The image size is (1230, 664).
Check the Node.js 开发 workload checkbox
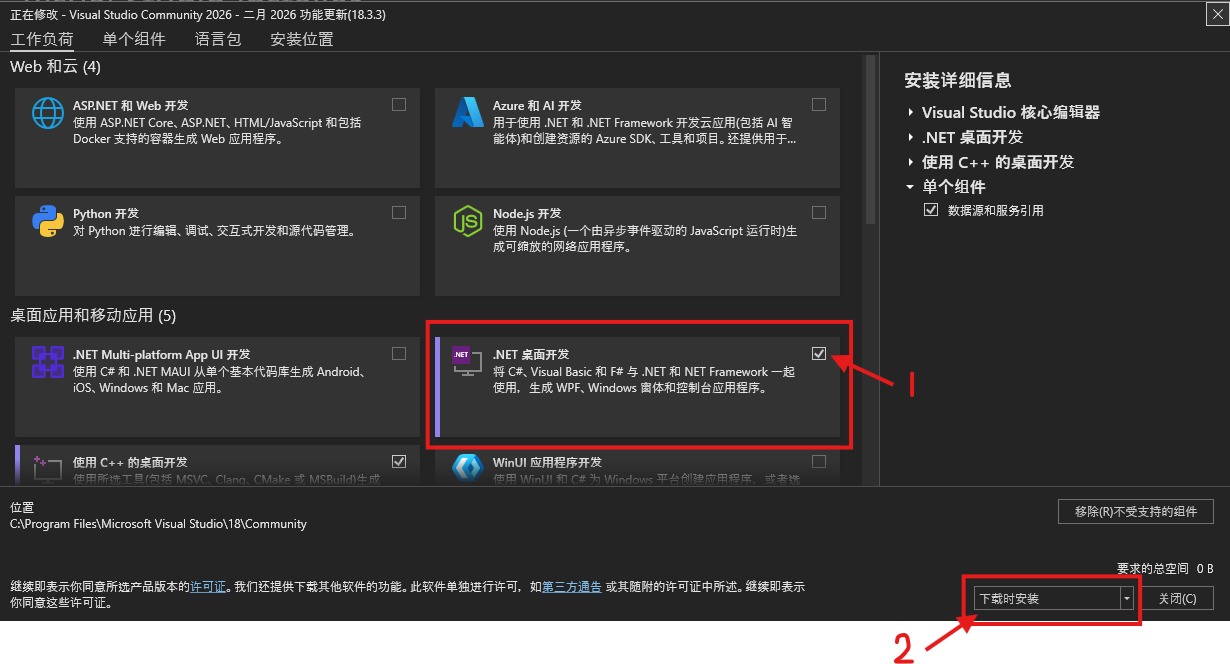pyautogui.click(x=819, y=212)
